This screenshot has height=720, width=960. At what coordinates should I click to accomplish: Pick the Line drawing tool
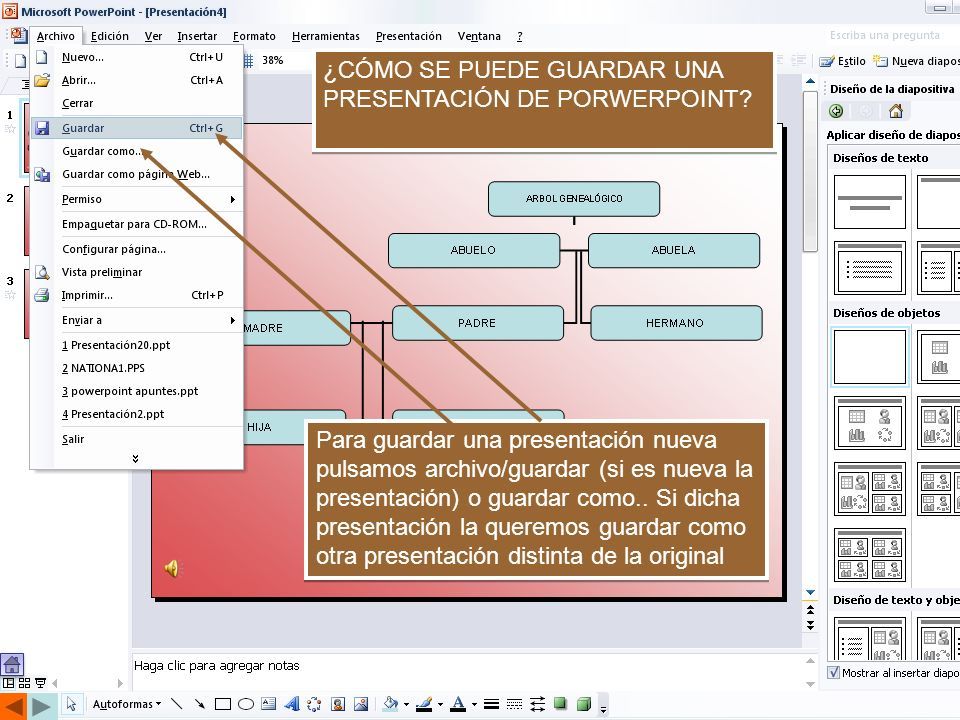176,704
